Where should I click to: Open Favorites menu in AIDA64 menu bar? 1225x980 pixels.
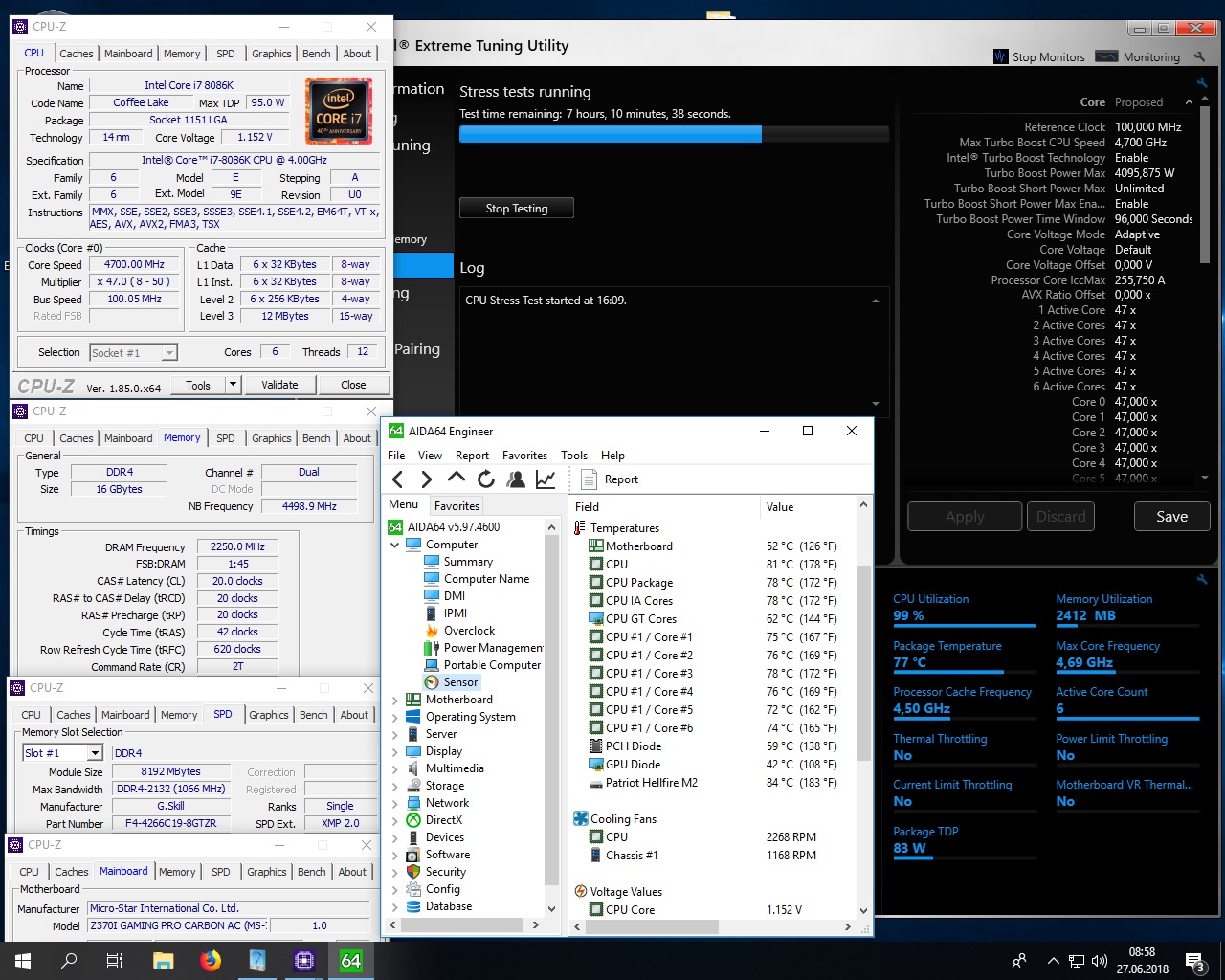tap(524, 456)
